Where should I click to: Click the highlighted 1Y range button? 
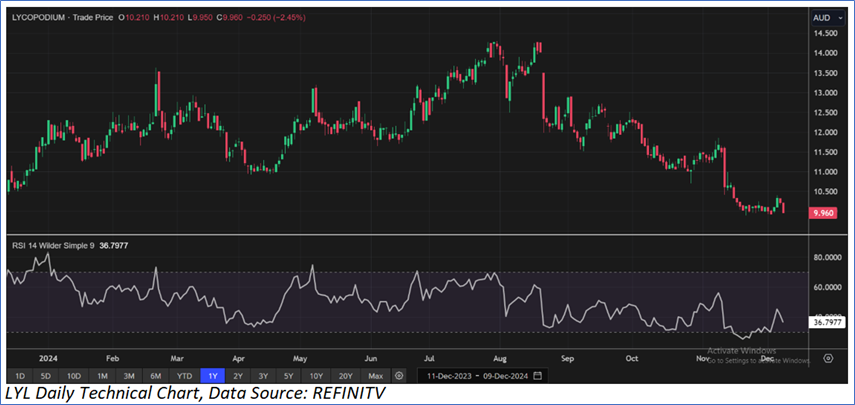click(212, 375)
